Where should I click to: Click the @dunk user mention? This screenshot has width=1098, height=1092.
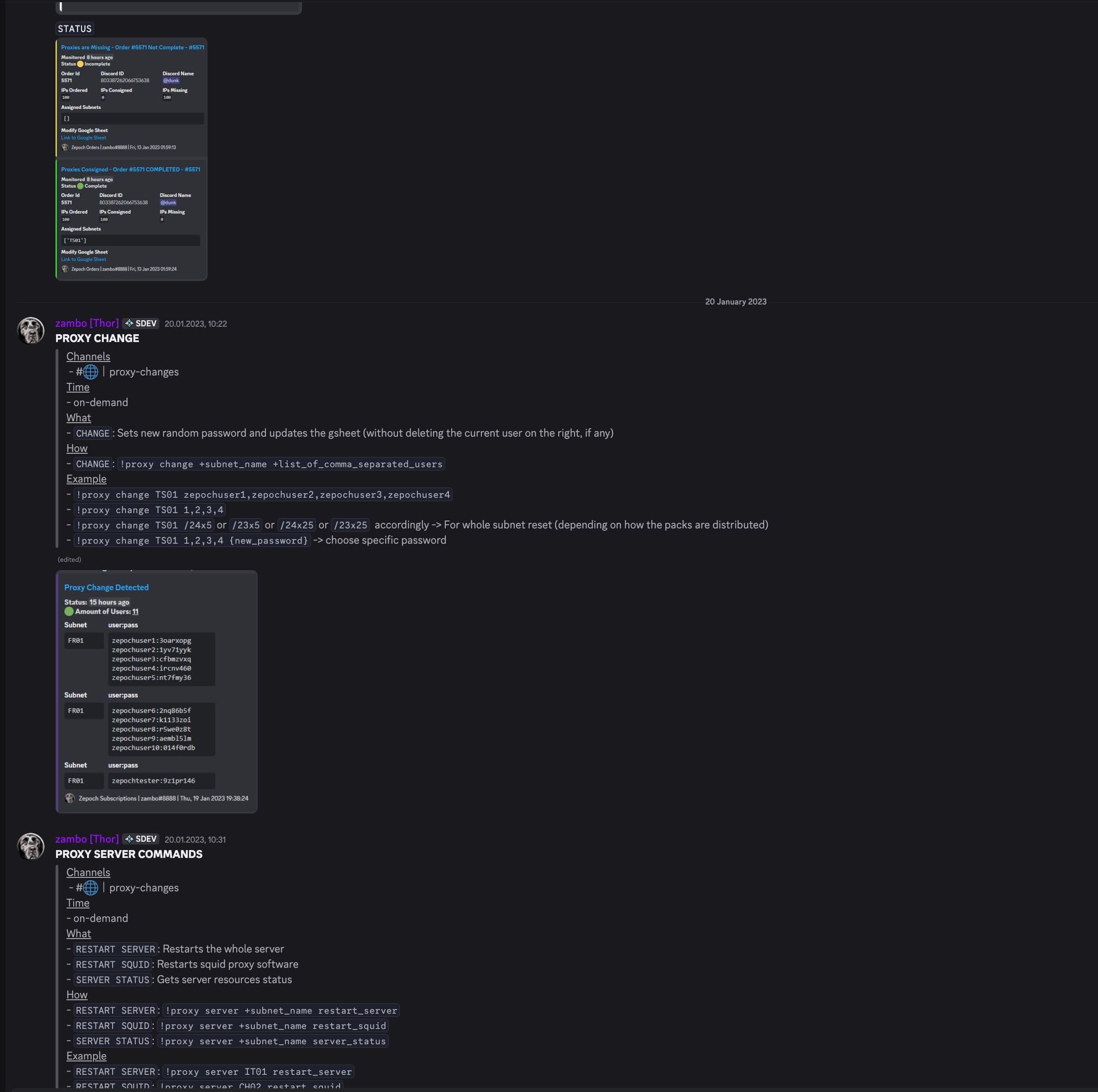point(170,81)
